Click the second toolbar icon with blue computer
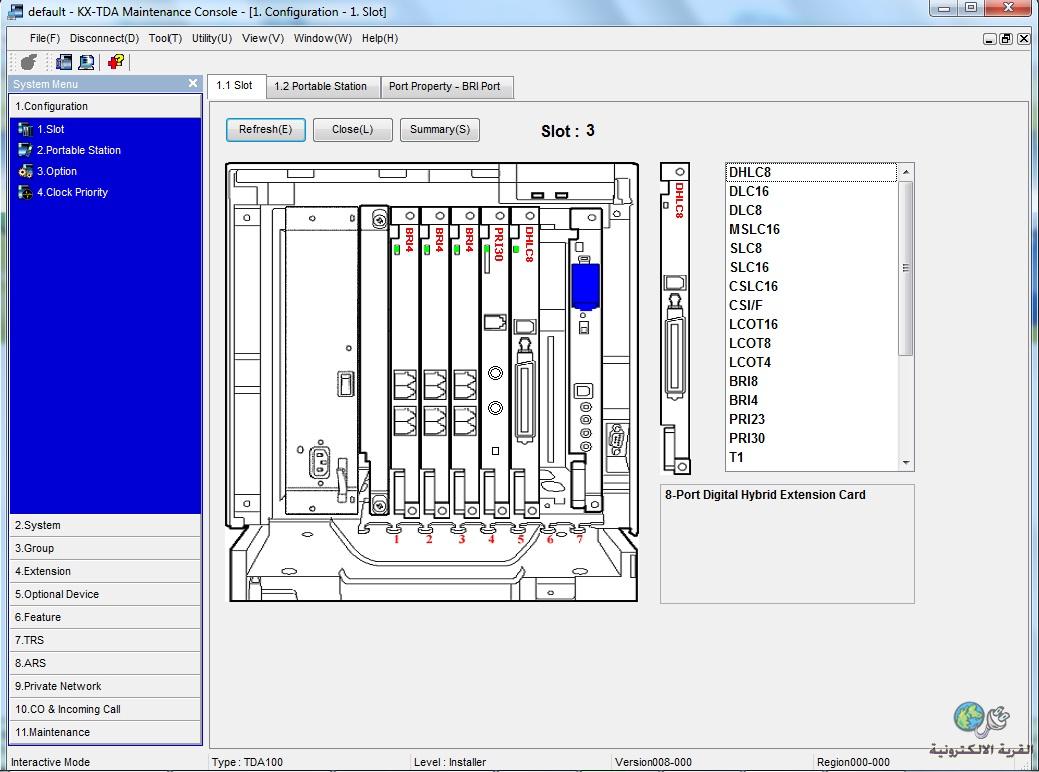The image size is (1039, 772). tap(64, 62)
